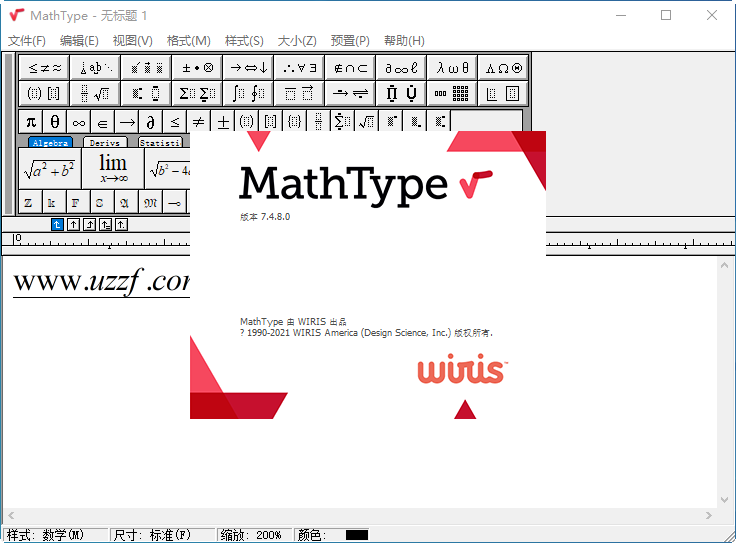This screenshot has height=543, width=736.
Task: Click the 样式: 数学(M) status field
Action: pyautogui.click(x=55, y=535)
